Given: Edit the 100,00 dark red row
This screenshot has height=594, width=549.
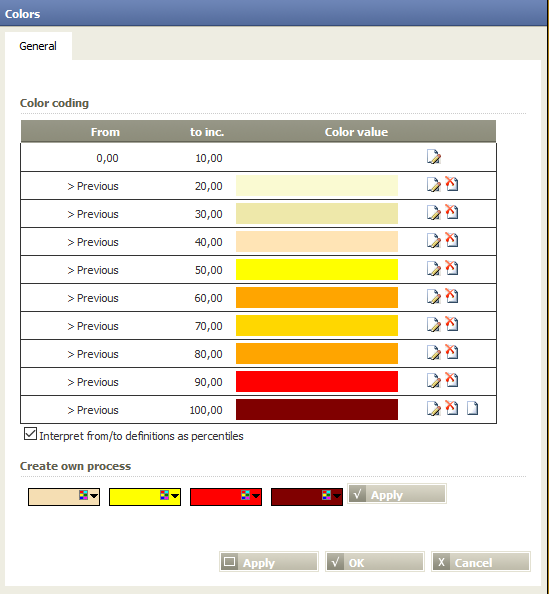Looking at the screenshot, I should [434, 408].
